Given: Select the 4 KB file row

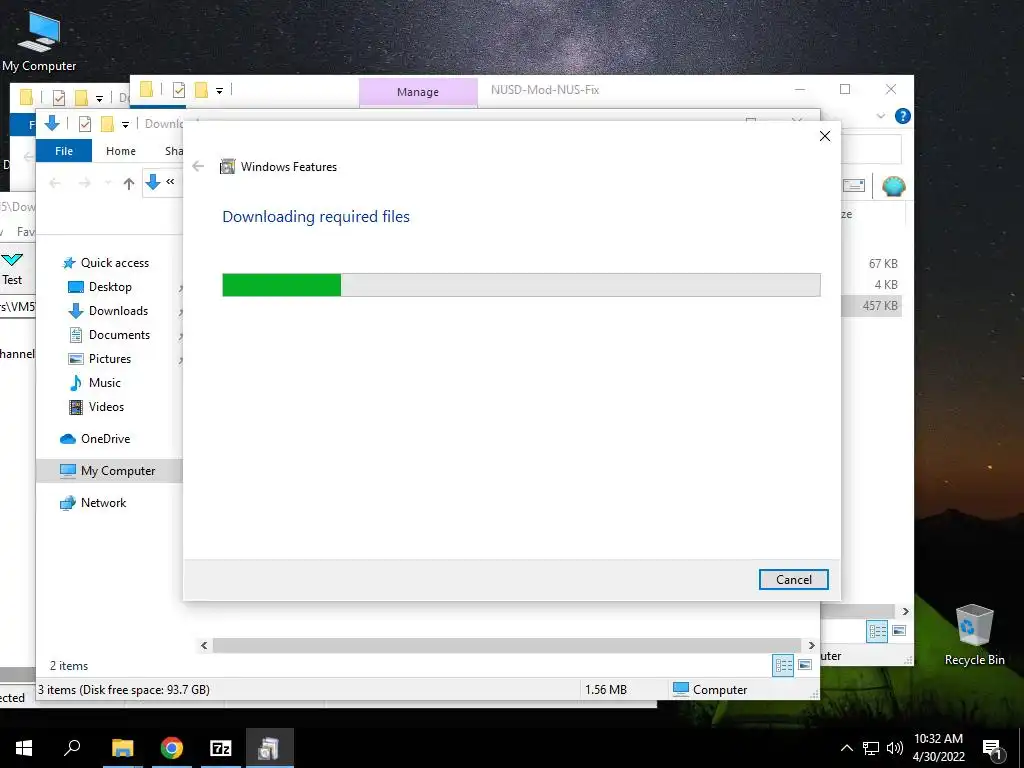Looking at the screenshot, I should (x=872, y=285).
